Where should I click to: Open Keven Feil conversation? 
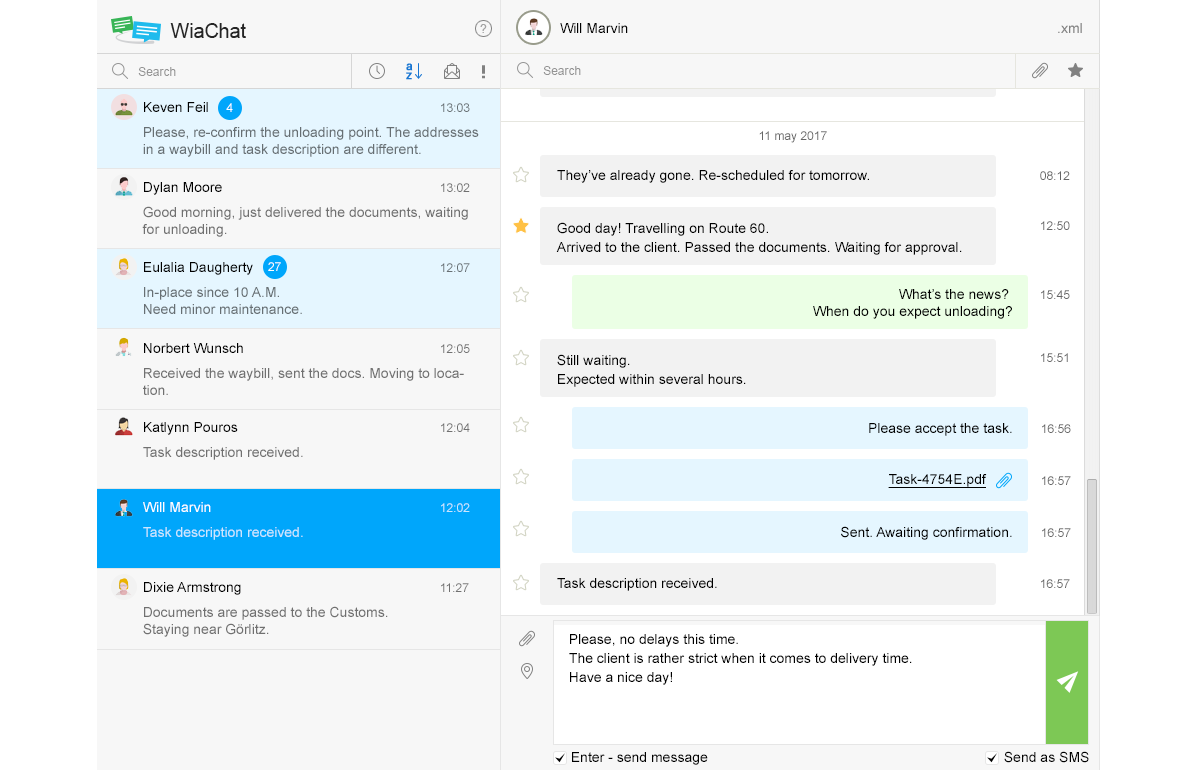pyautogui.click(x=298, y=128)
